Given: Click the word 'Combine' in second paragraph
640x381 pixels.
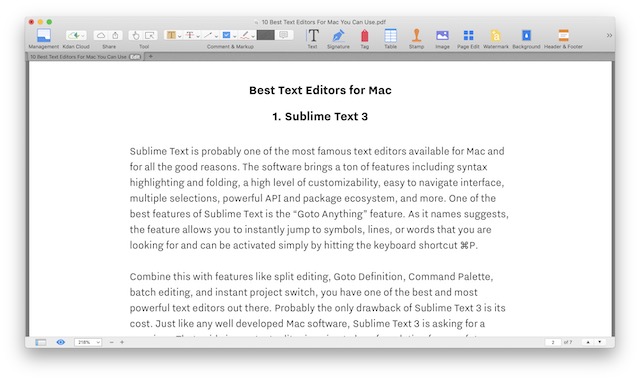Looking at the screenshot, I should click(150, 276).
